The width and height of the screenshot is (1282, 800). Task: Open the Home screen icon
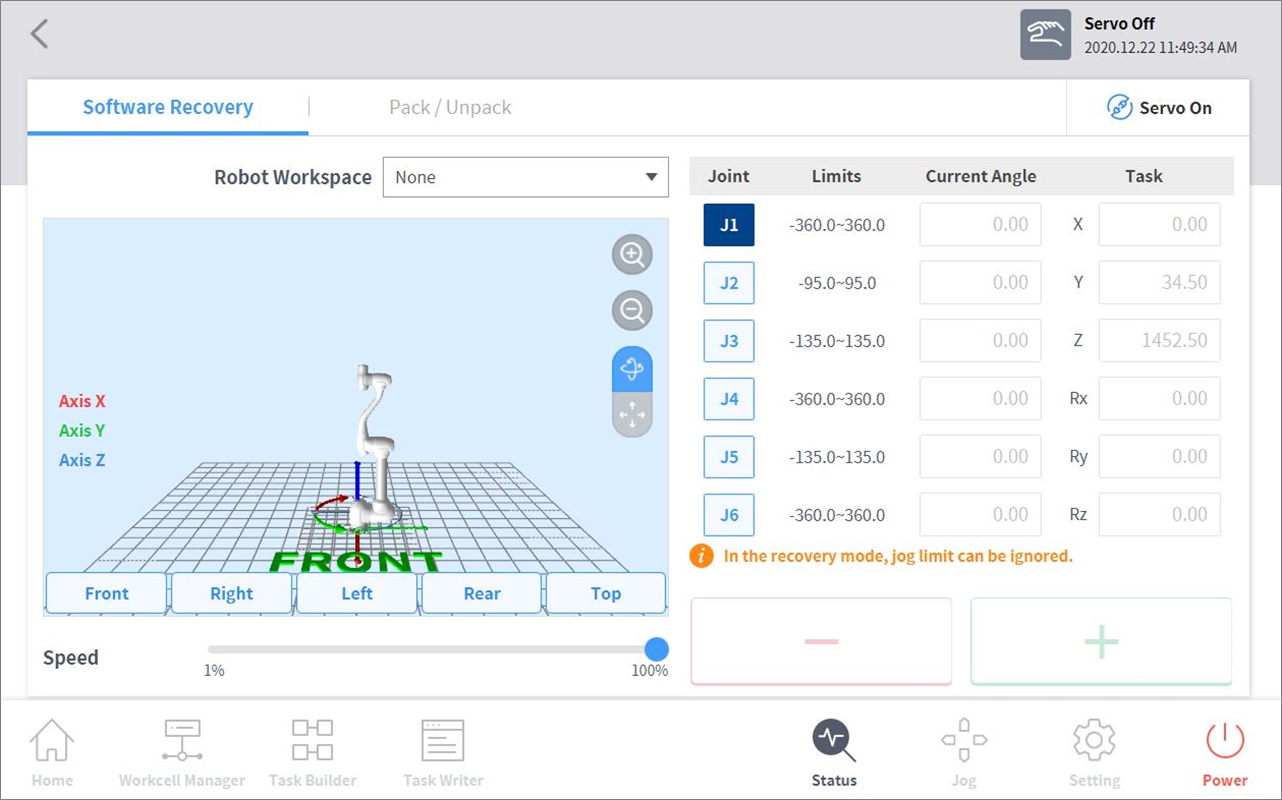coord(52,743)
